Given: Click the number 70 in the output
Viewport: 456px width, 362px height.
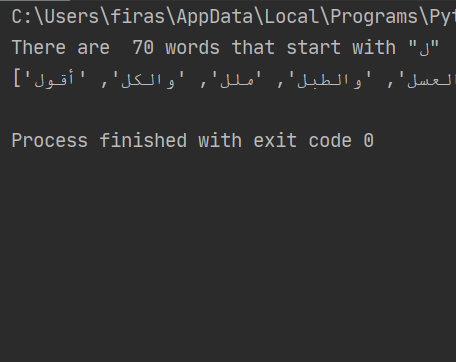Looking at the screenshot, I should click(x=143, y=48).
